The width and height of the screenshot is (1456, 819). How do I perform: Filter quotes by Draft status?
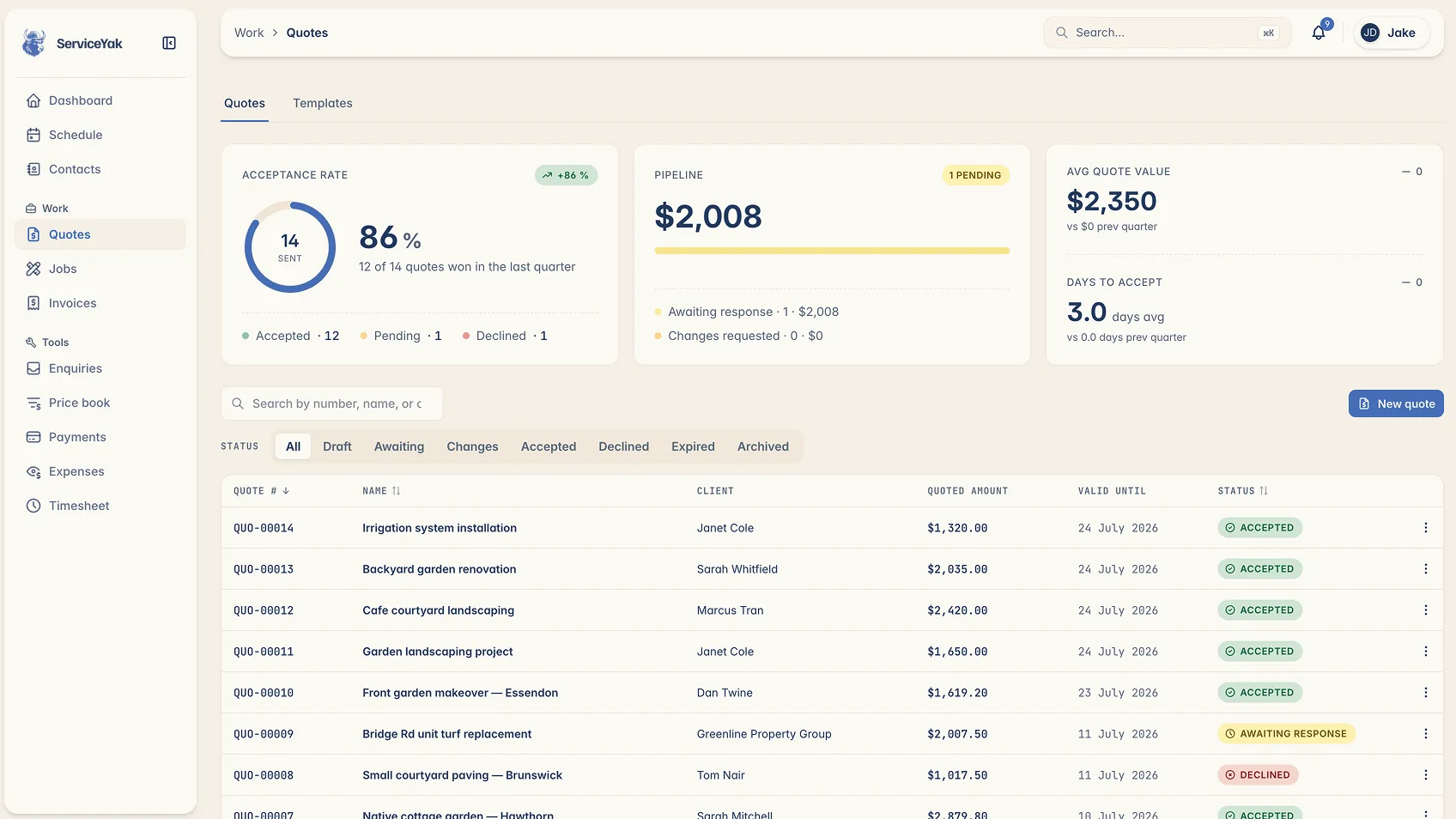point(337,446)
